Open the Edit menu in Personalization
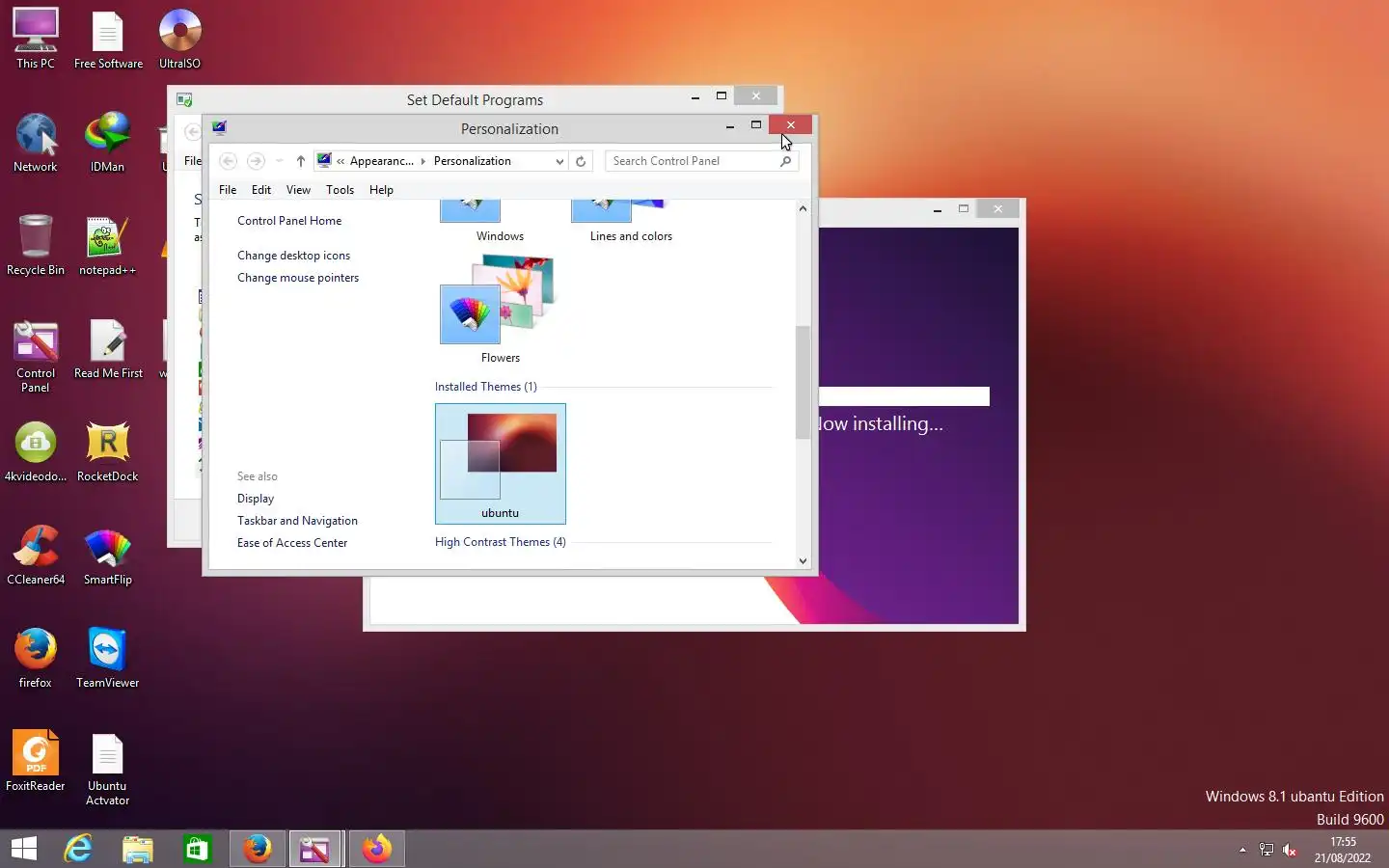This screenshot has height=868, width=1389. point(261,190)
